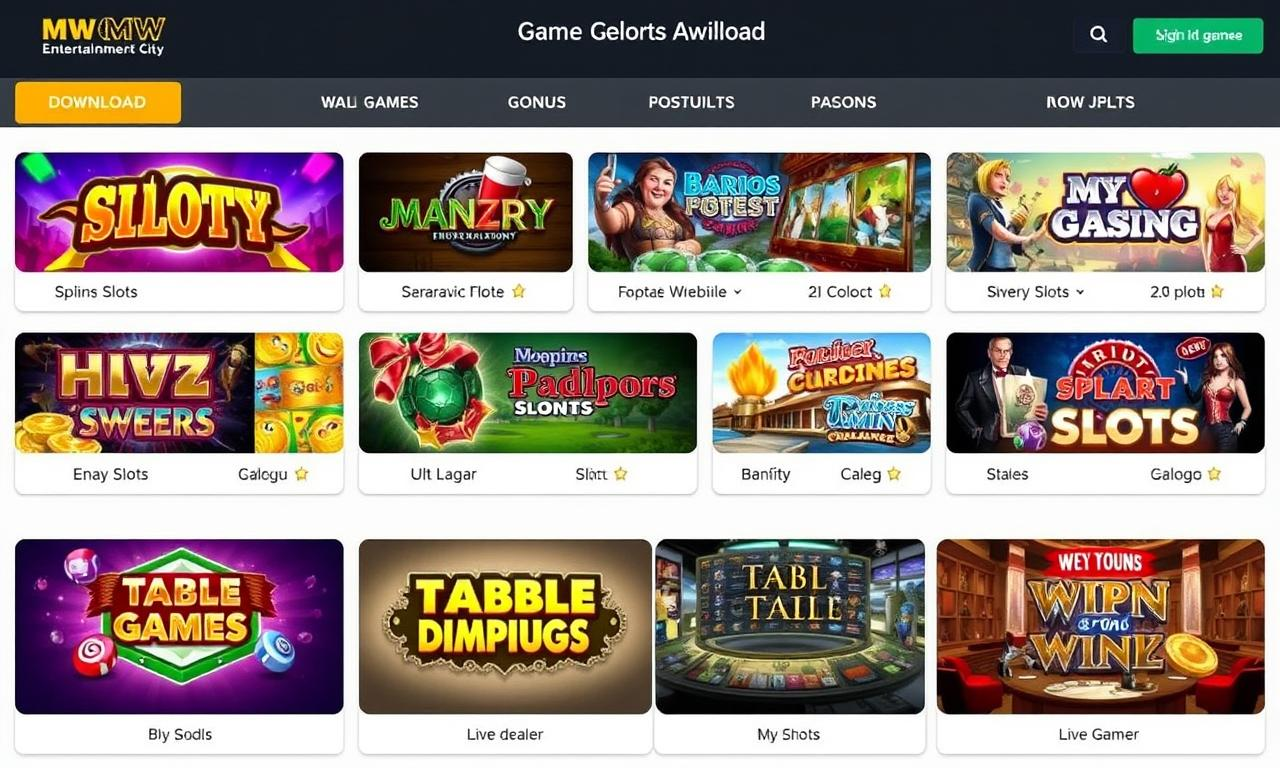This screenshot has height=768, width=1280.
Task: Toggle favorite star on Seraravic Flote
Action: [518, 292]
